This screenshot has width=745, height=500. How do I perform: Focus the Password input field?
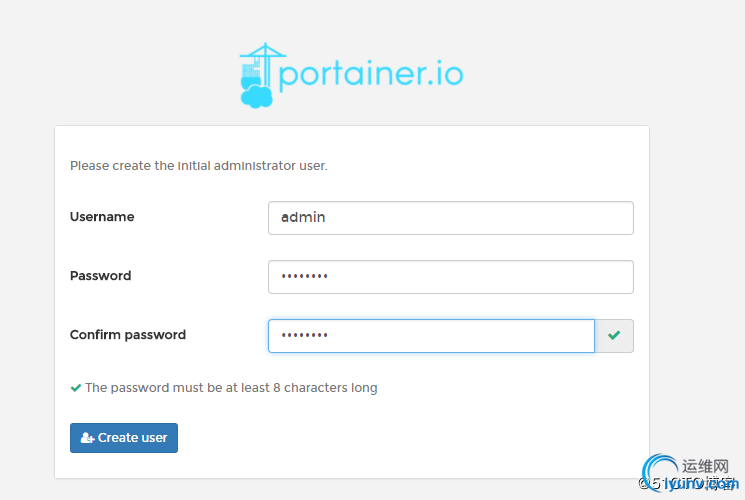(450, 277)
